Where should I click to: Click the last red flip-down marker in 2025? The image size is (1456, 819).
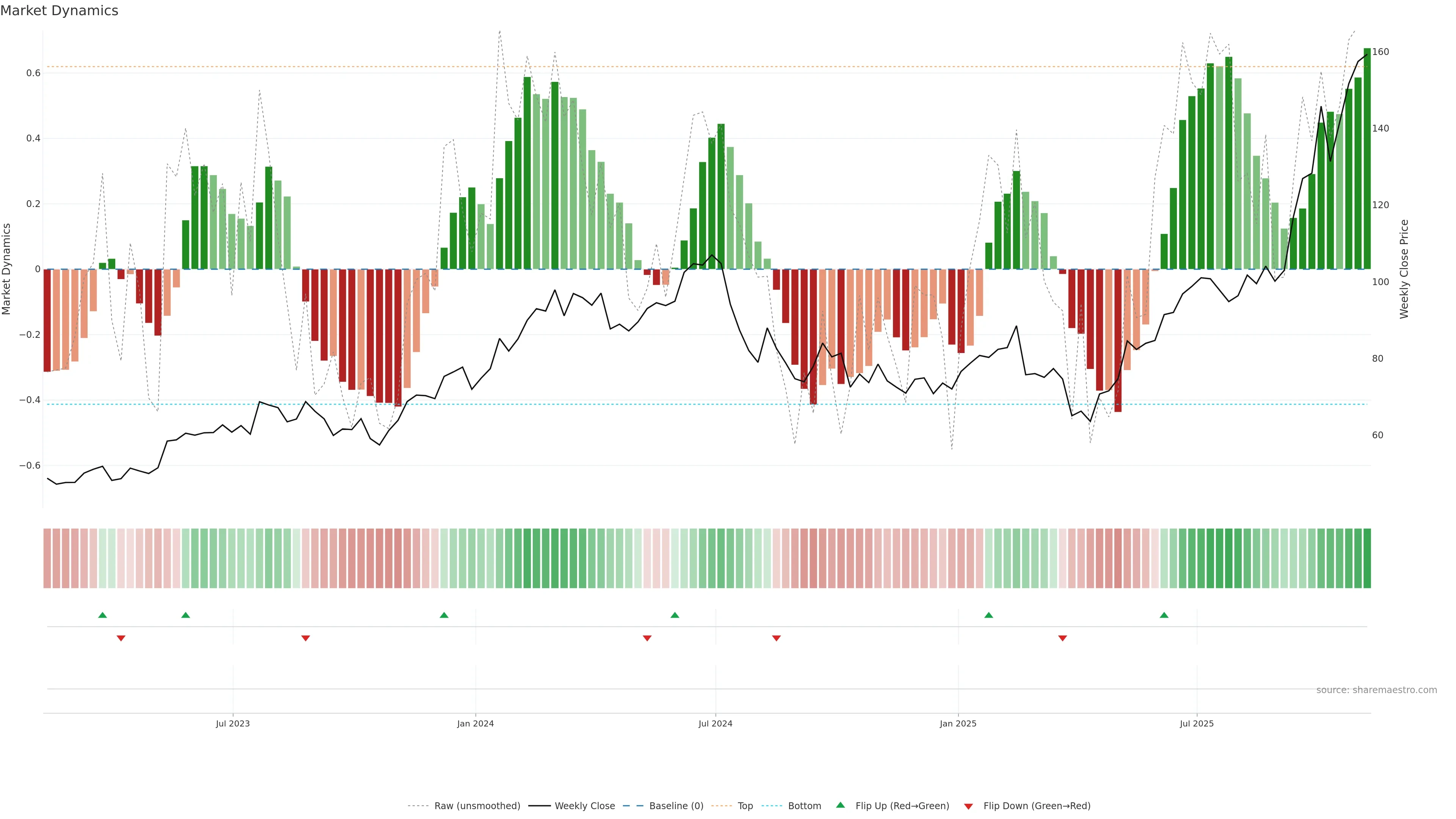tap(1062, 638)
